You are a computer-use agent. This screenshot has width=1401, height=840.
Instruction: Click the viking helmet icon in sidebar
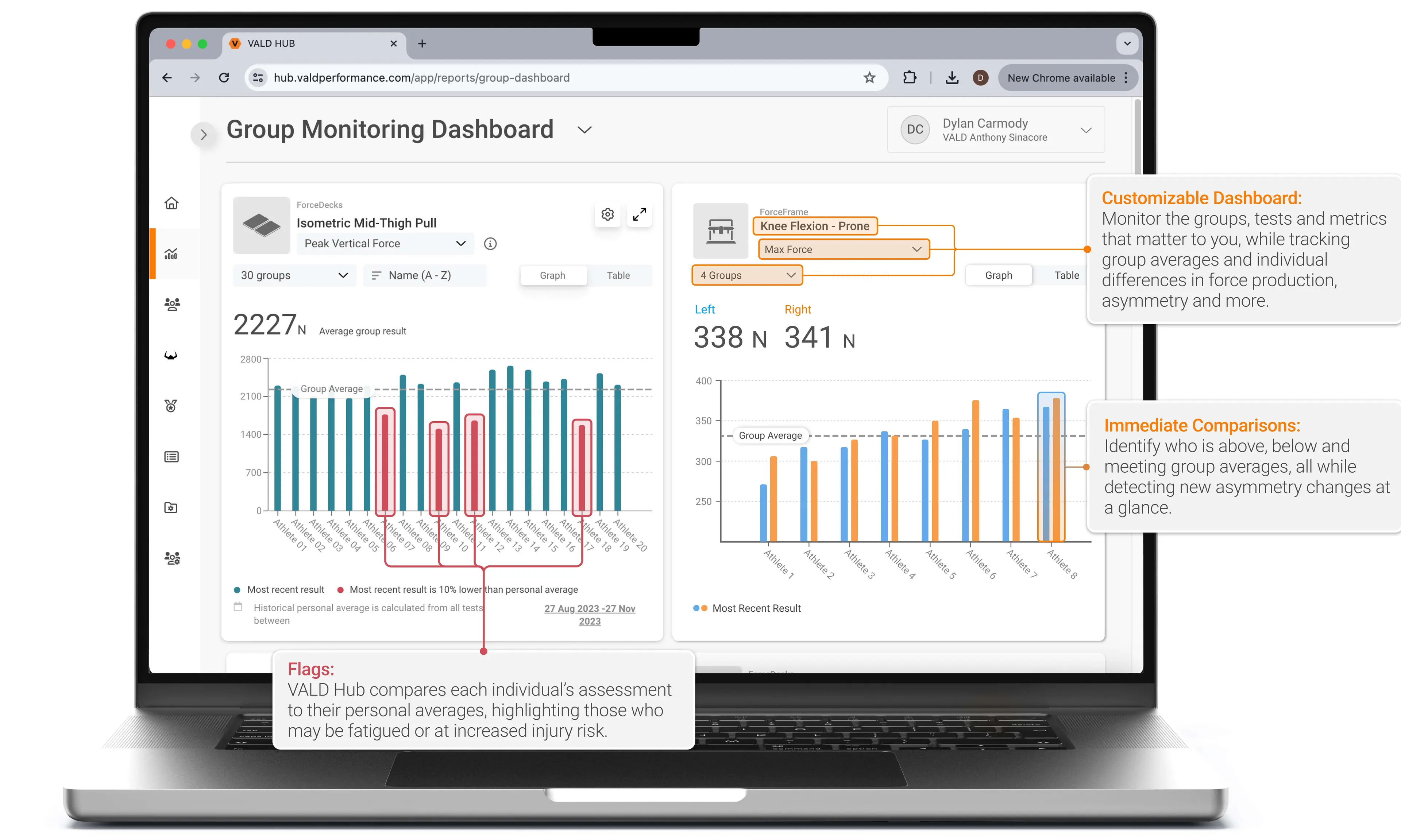point(171,356)
